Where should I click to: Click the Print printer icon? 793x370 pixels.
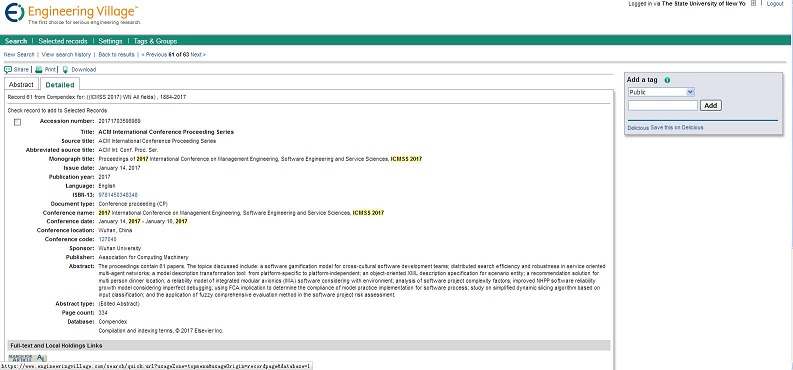pos(39,70)
